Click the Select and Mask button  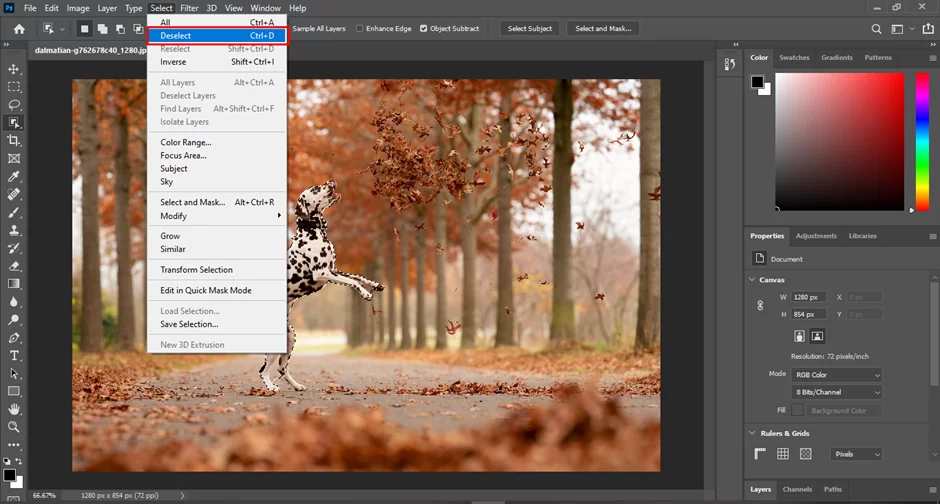coord(603,28)
